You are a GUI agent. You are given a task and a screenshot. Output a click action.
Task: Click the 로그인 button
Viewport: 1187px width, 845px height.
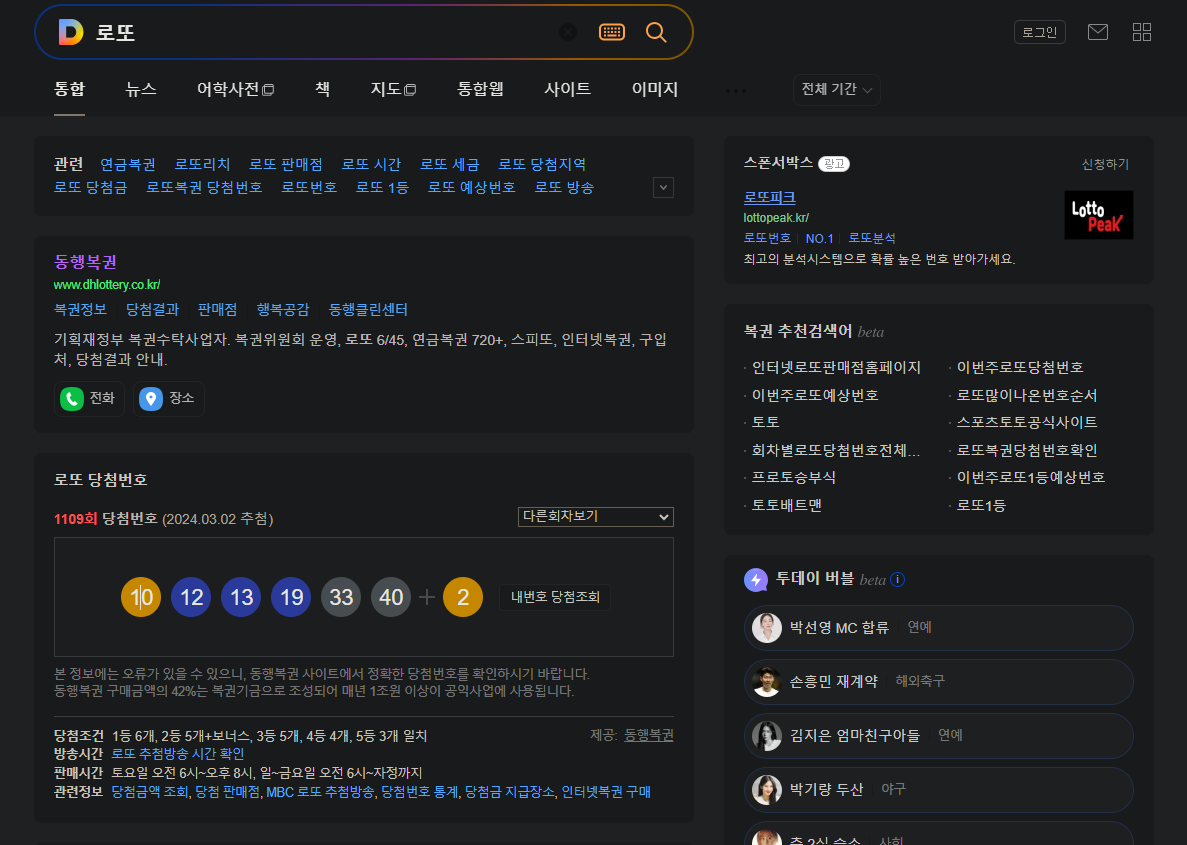(1039, 32)
